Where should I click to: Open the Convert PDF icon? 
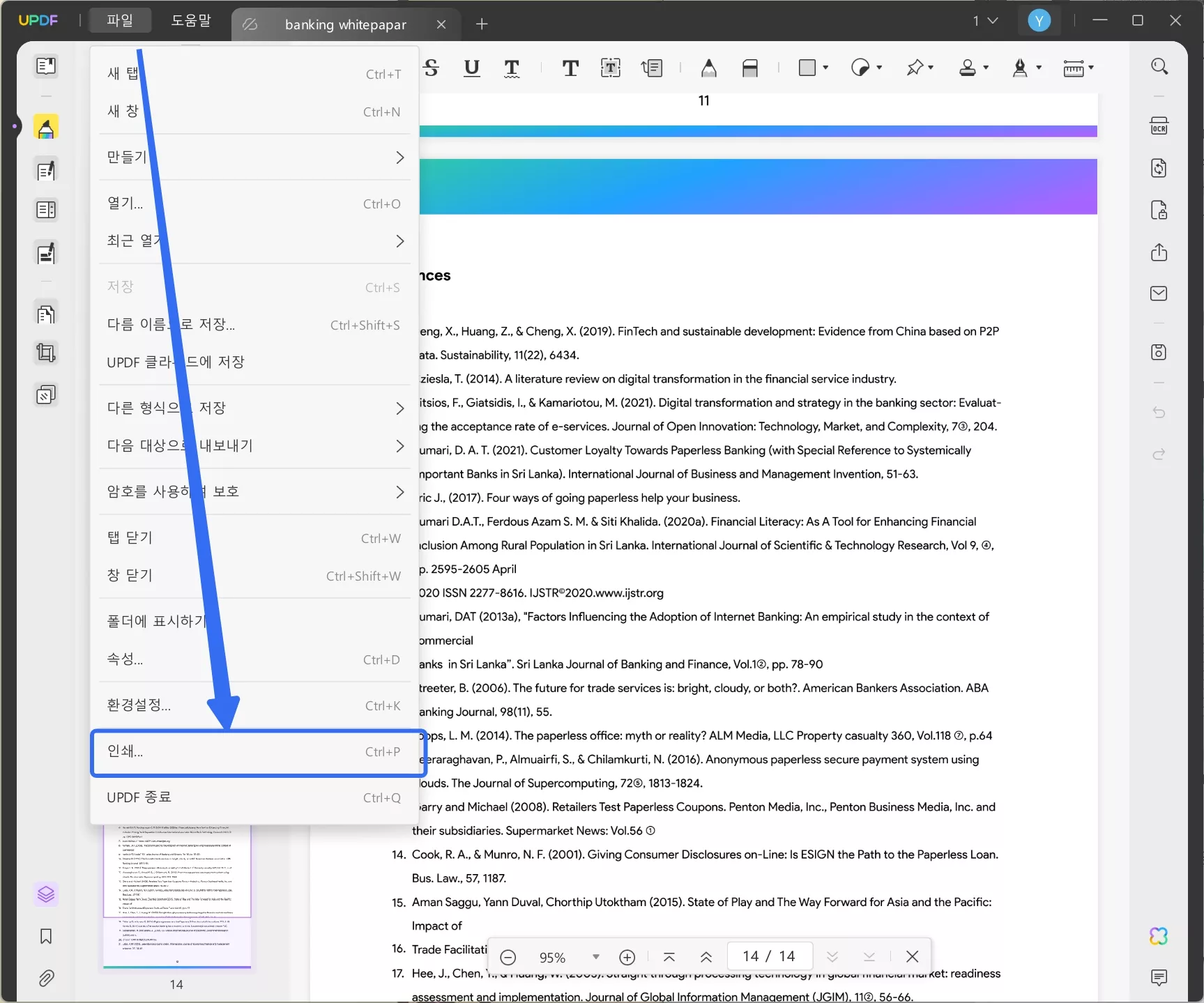tap(1159, 168)
